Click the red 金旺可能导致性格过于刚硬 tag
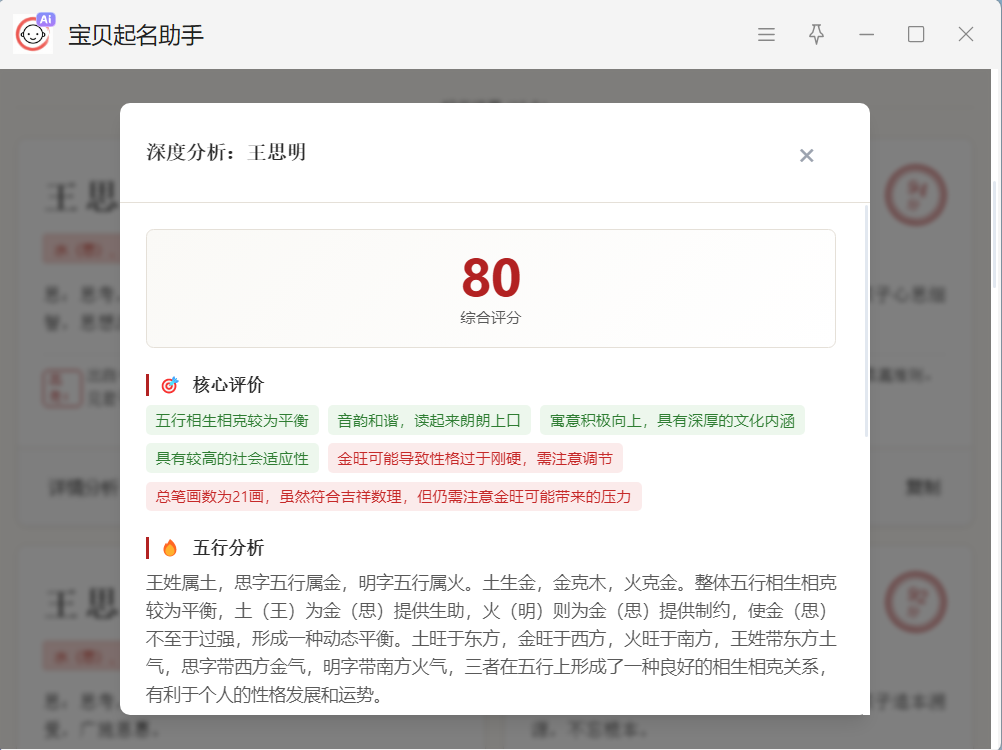The image size is (1002, 750). pyautogui.click(x=475, y=459)
